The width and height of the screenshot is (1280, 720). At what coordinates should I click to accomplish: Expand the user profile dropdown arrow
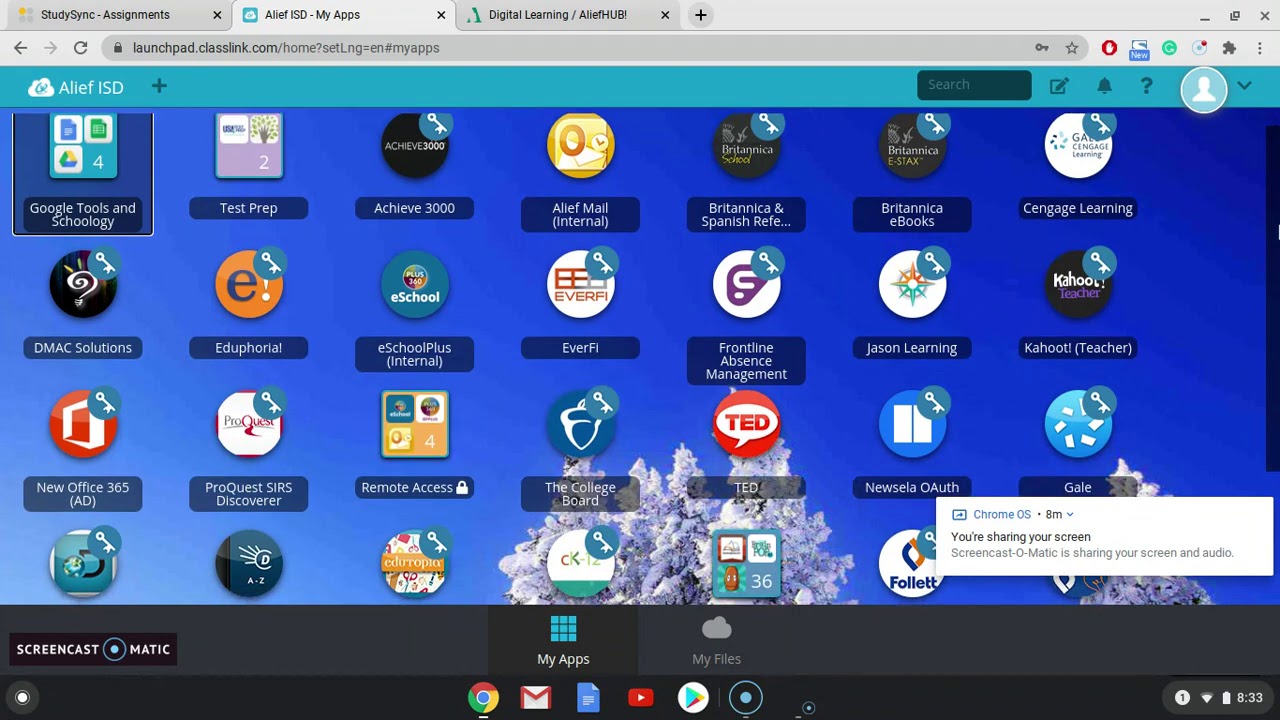(x=1244, y=87)
